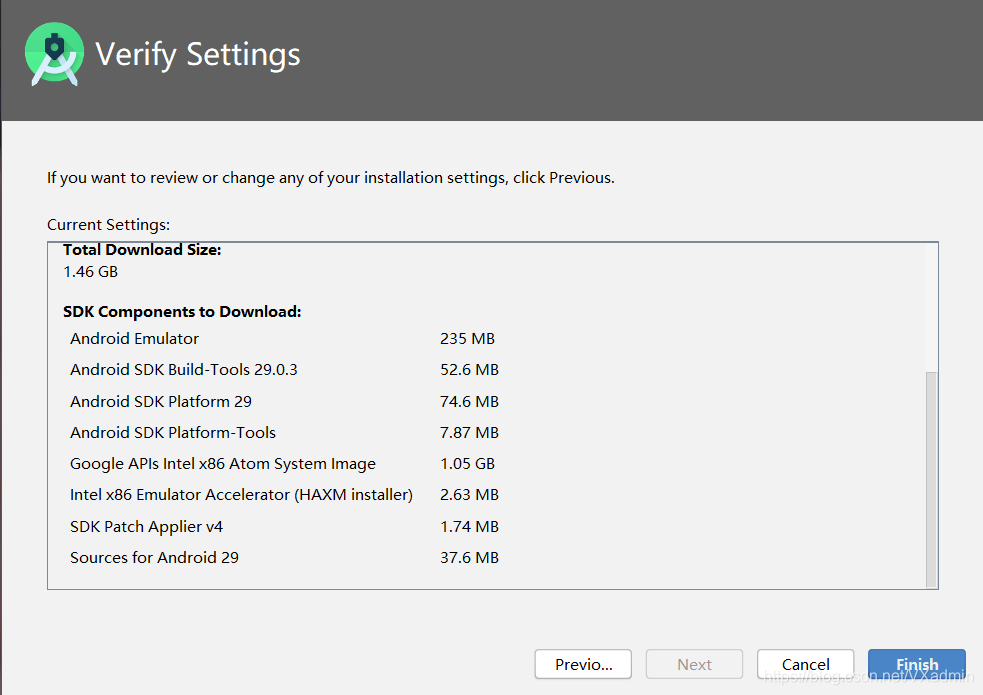Click the Cancel button
The width and height of the screenshot is (983, 695).
(806, 664)
